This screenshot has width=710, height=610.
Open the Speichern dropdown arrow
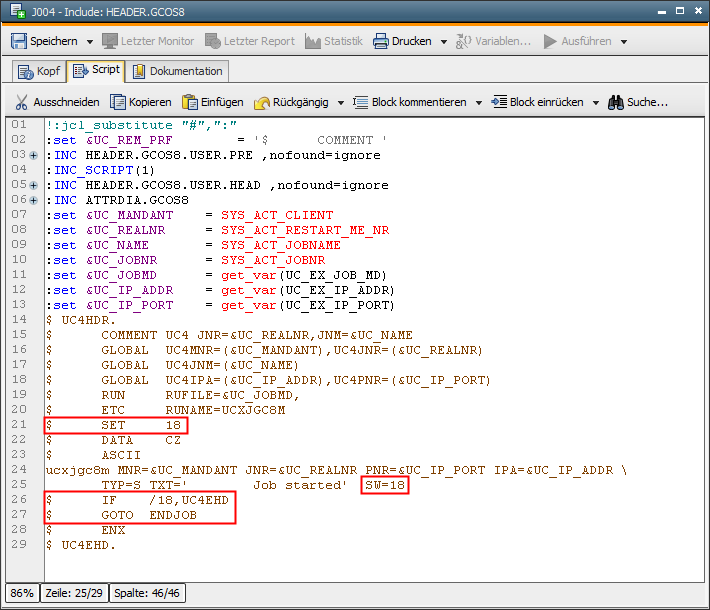click(90, 42)
